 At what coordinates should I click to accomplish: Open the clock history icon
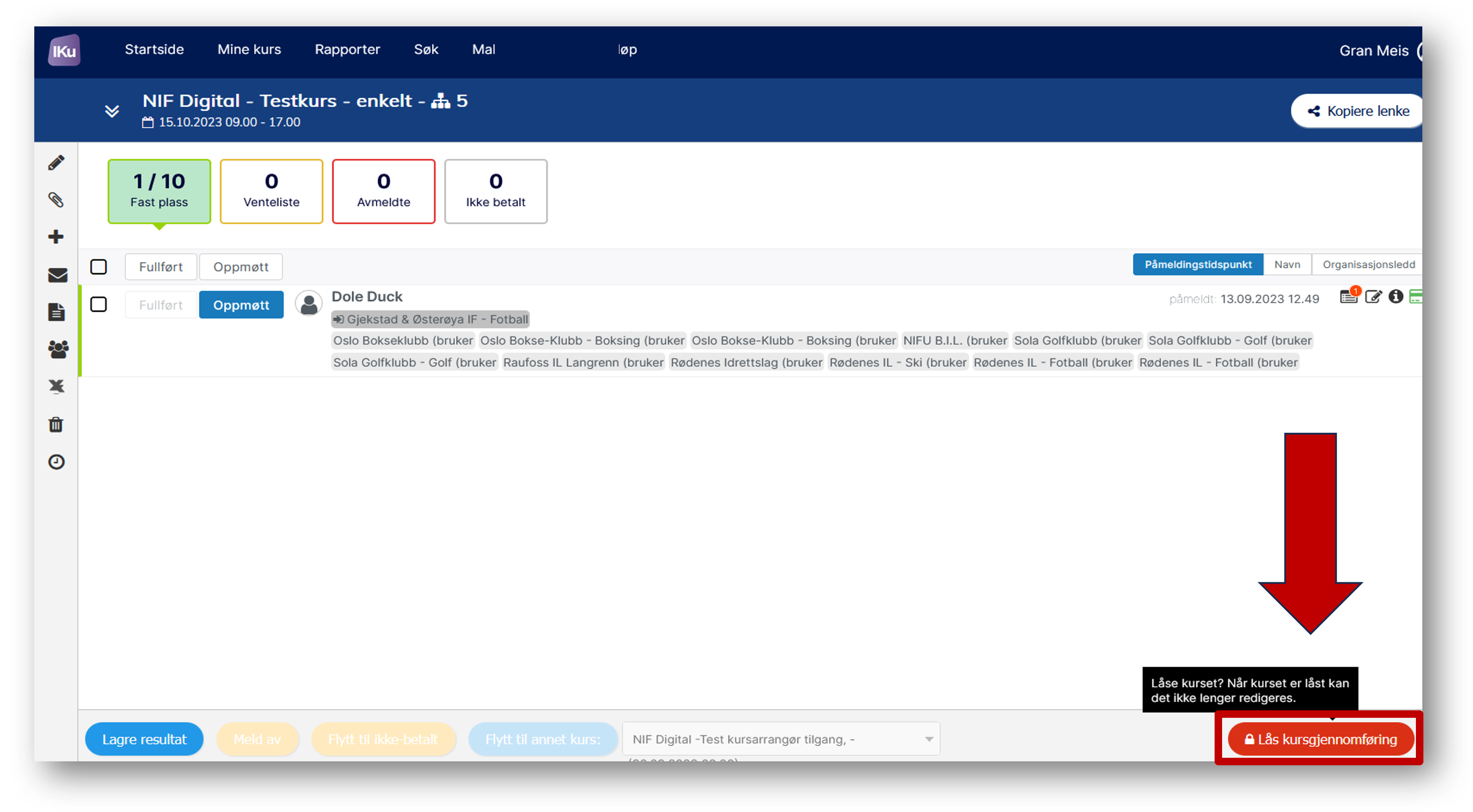56,462
